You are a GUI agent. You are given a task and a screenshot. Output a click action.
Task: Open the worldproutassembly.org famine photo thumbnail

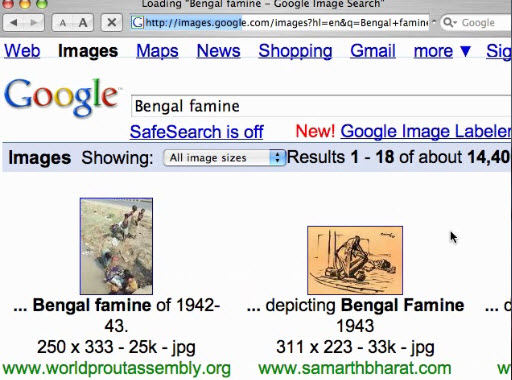116,246
